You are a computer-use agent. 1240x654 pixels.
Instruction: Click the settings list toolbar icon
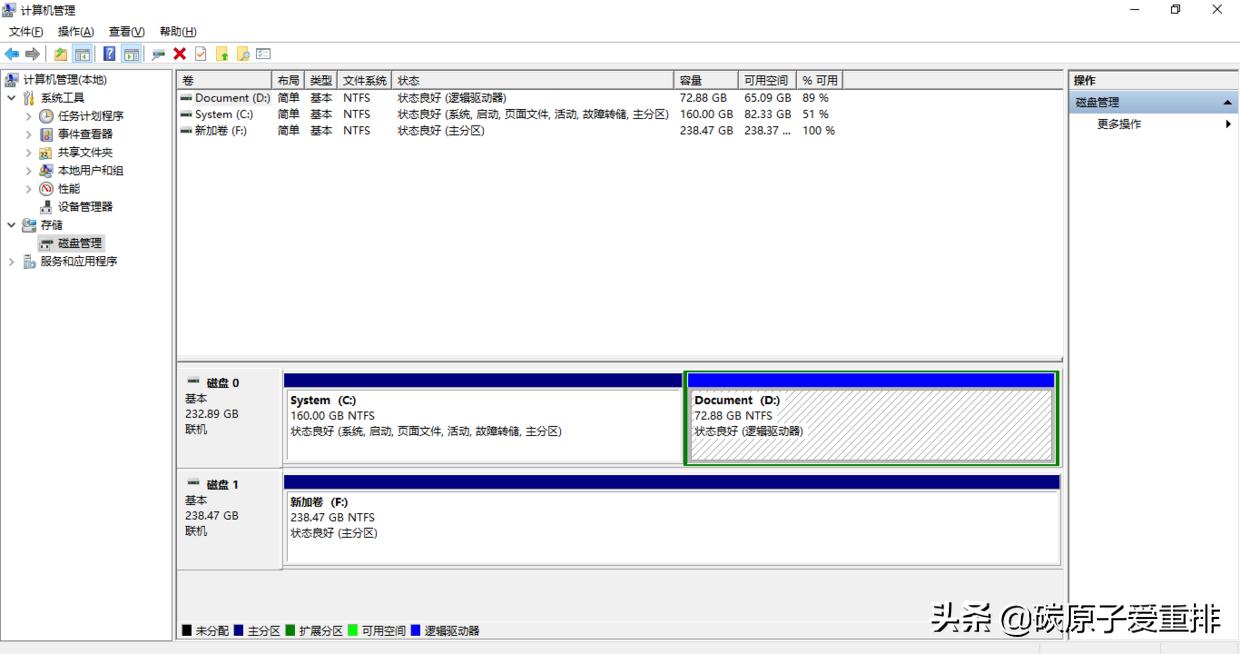(264, 54)
